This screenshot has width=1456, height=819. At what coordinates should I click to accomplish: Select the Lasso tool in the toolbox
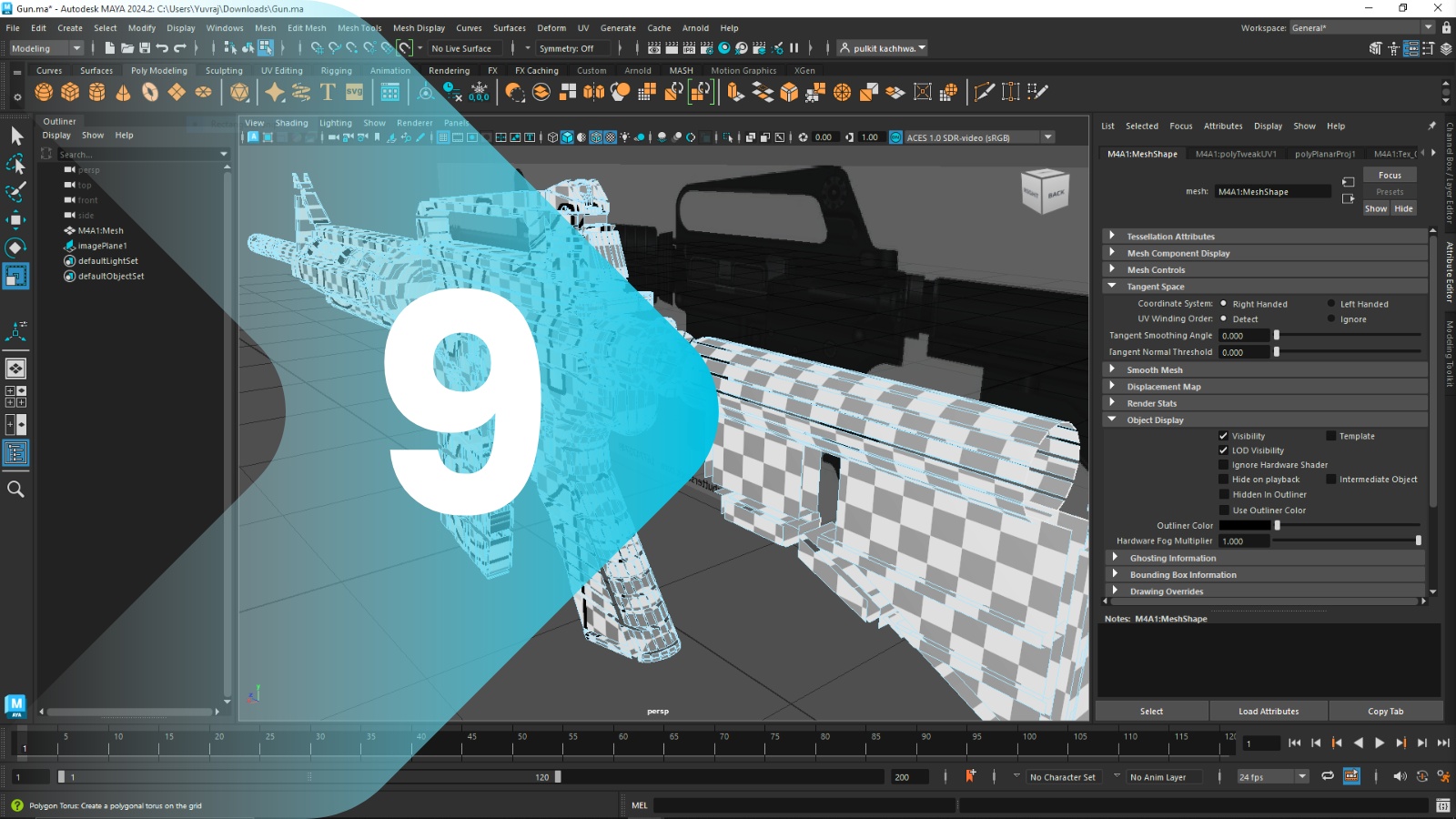click(16, 164)
